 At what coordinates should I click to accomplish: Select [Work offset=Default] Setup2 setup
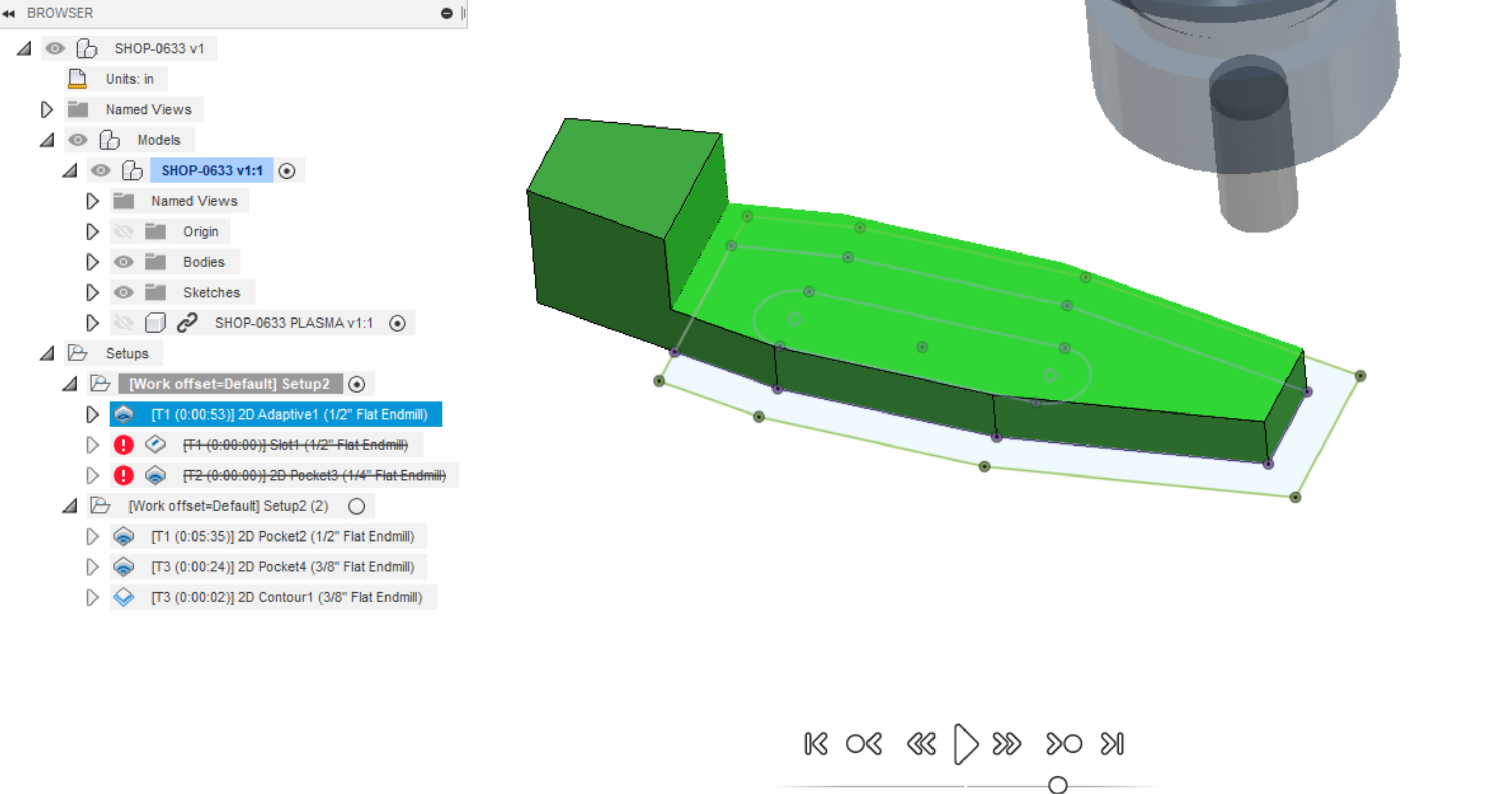(x=230, y=384)
